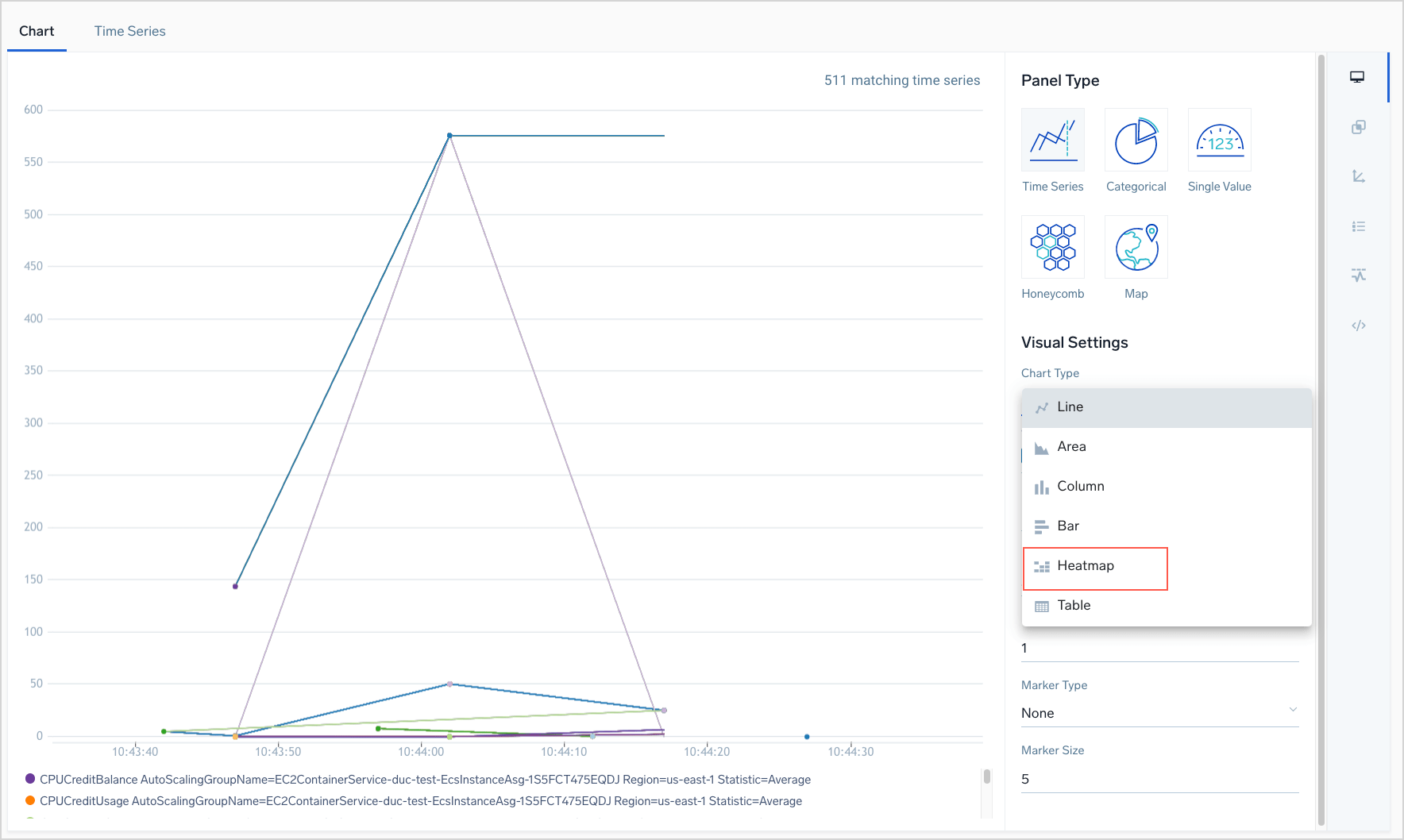Open the axes settings icon in sidebar
This screenshot has width=1404, height=840.
[1359, 177]
